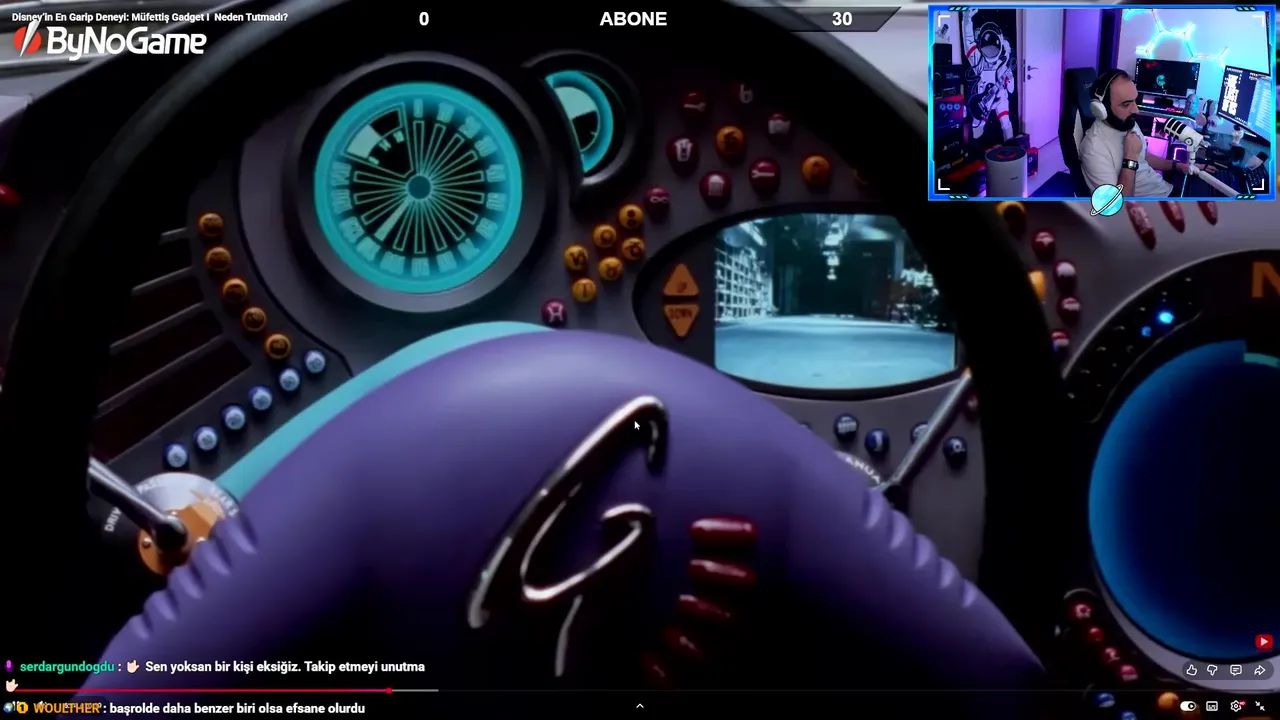Like the video with the thumbs-up icon
This screenshot has width=1280, height=720.
click(x=1191, y=670)
